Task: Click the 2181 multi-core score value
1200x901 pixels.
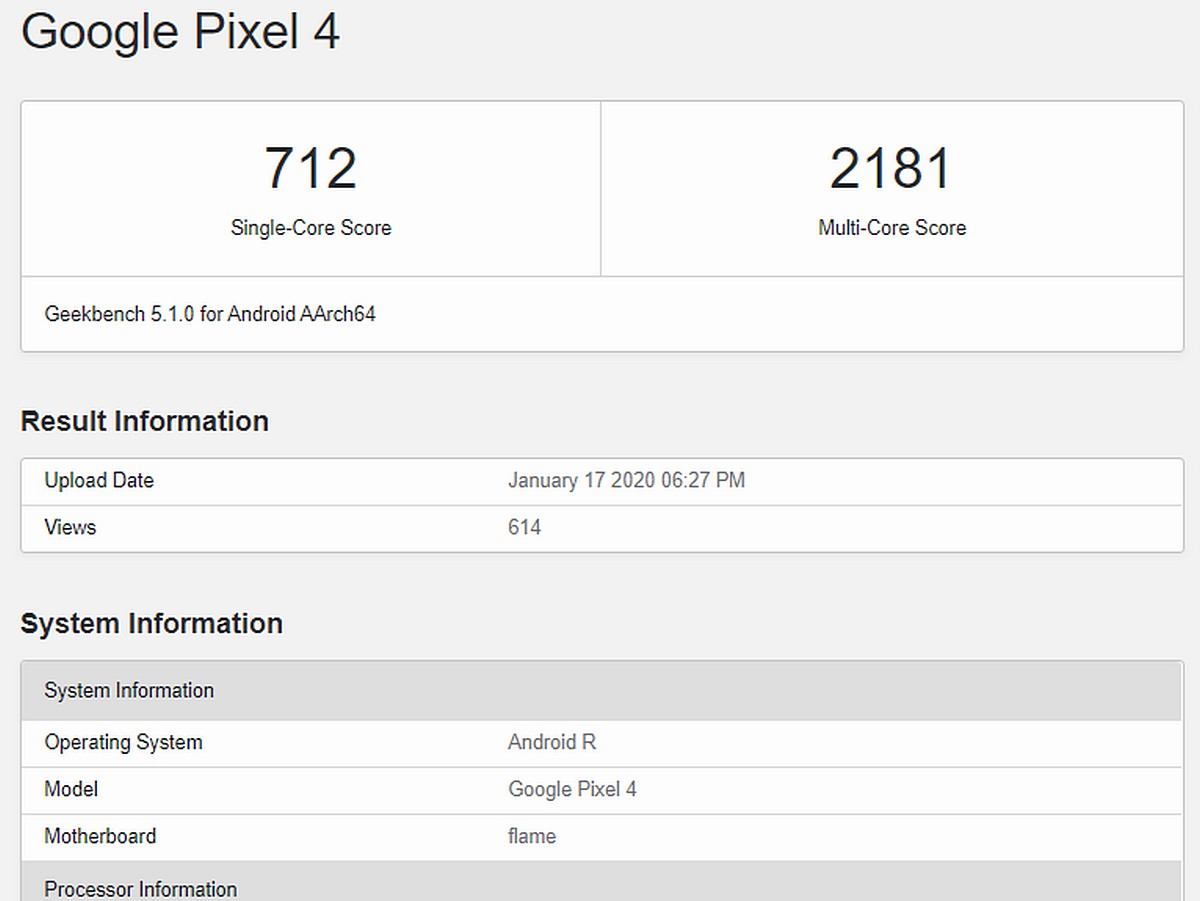Action: (x=891, y=168)
